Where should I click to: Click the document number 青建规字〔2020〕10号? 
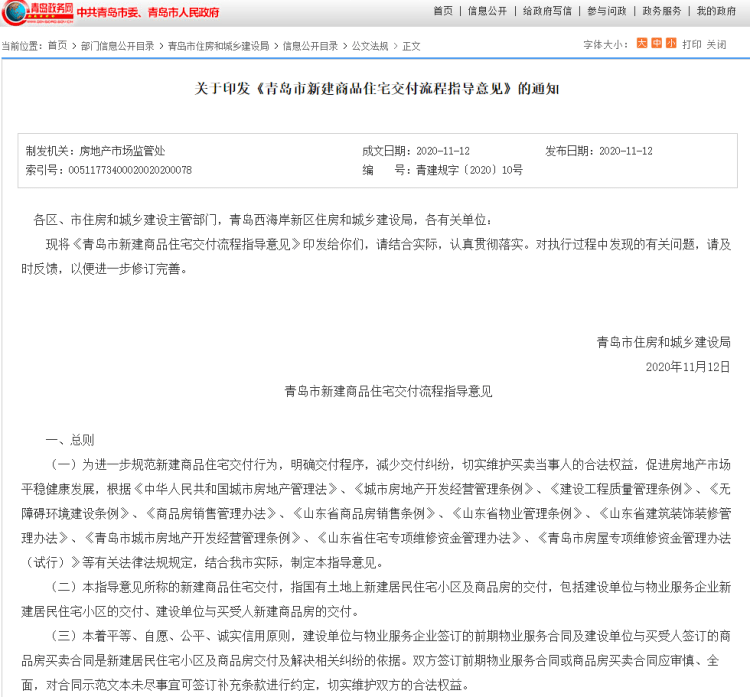tap(469, 170)
